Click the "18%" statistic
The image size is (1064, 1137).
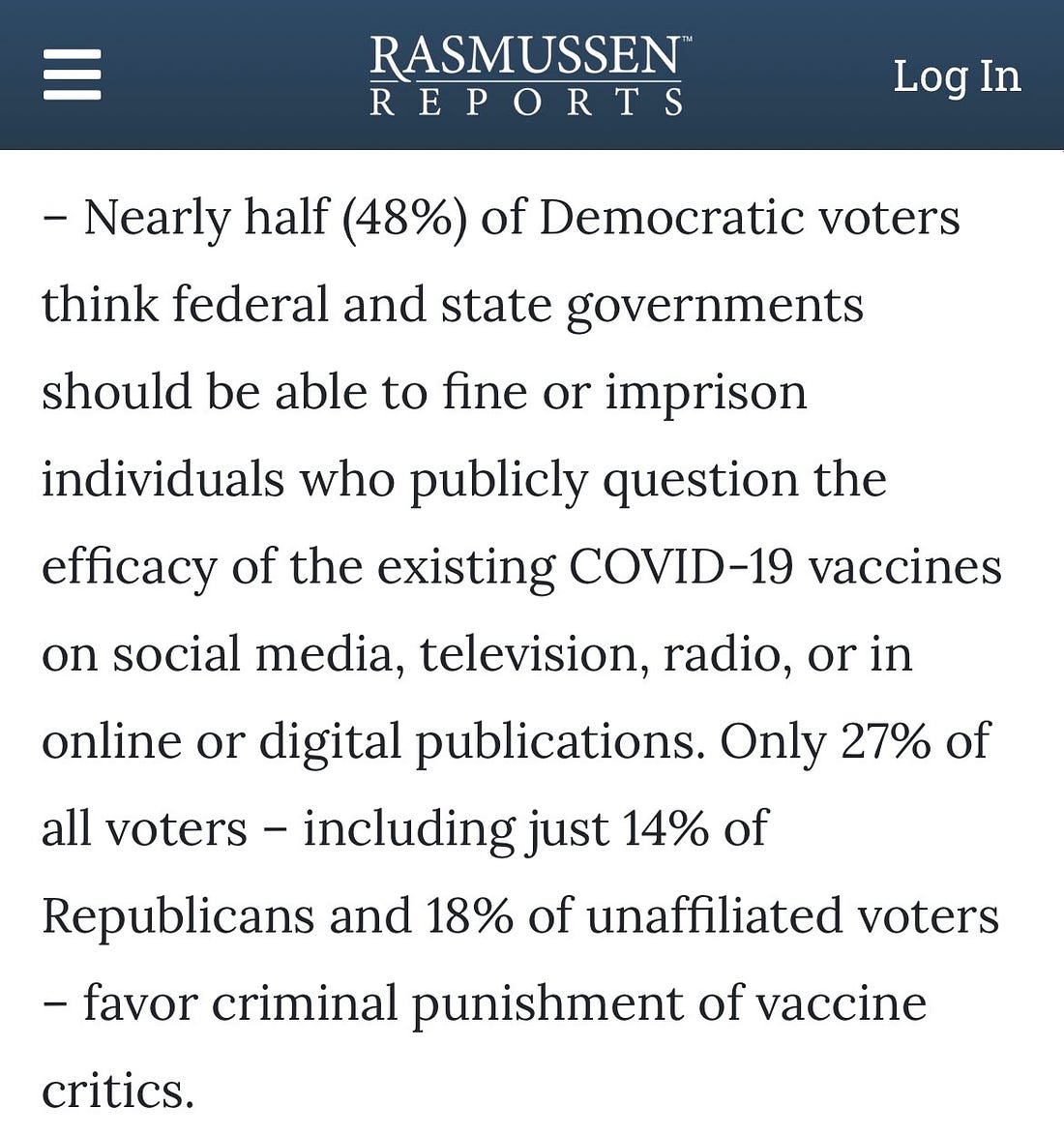[469, 916]
